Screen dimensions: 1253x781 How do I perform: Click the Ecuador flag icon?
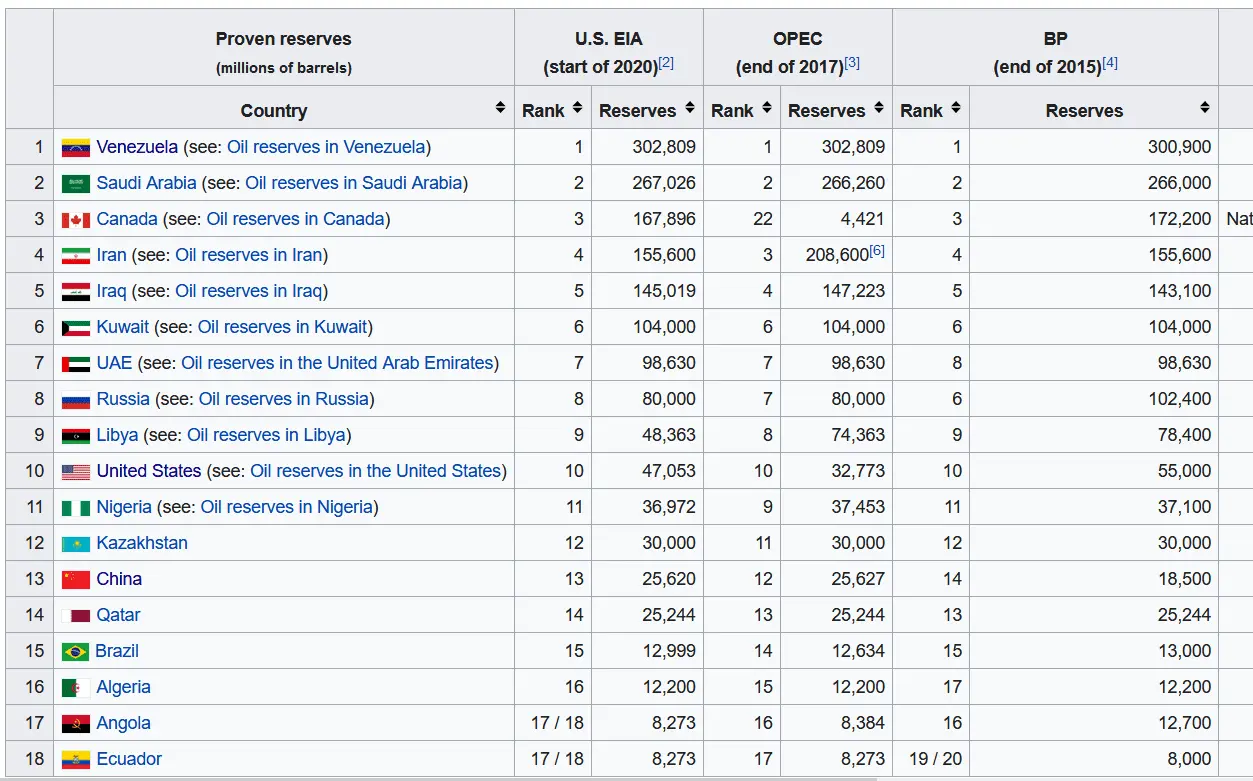[x=76, y=760]
